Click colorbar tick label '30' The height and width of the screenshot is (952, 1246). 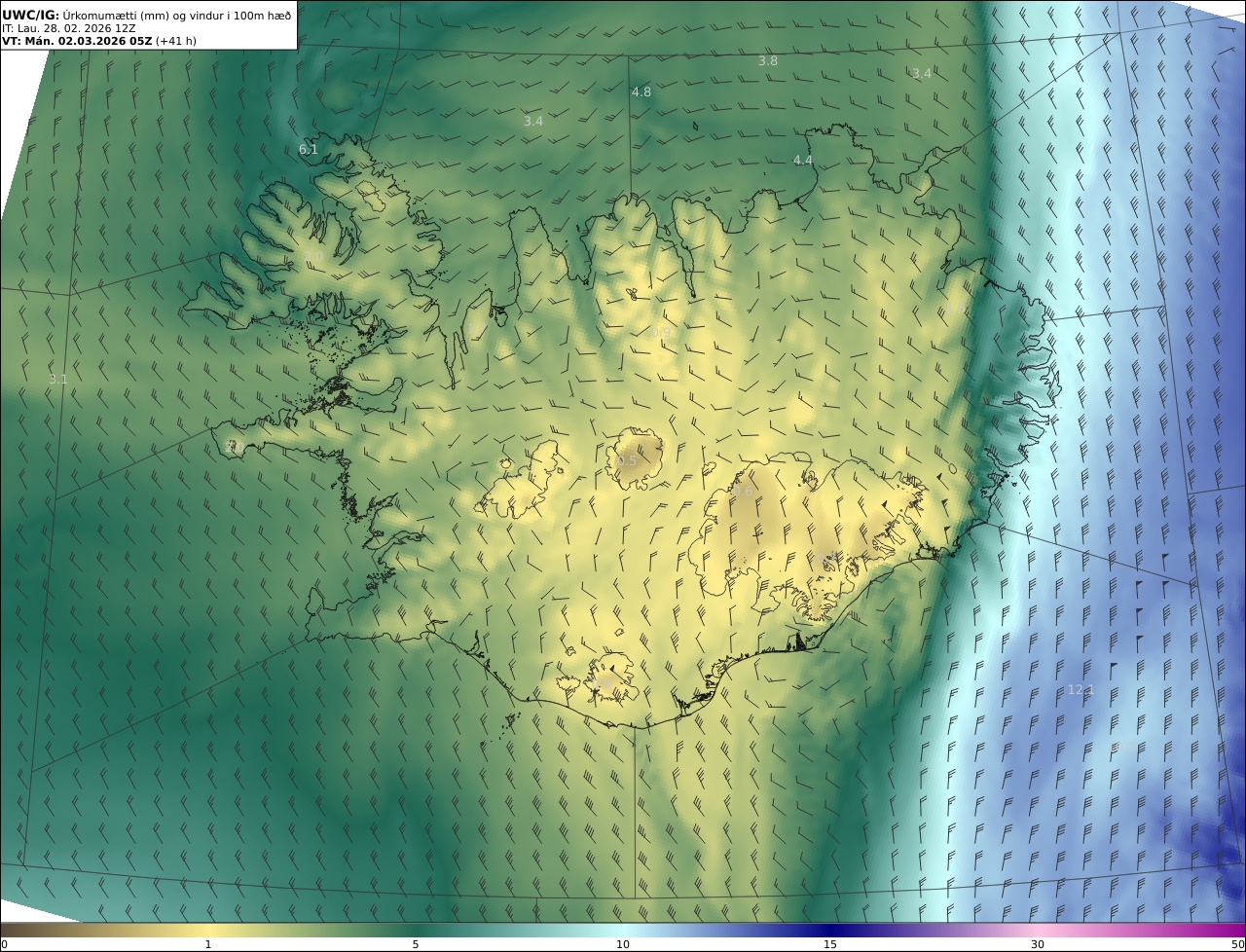pyautogui.click(x=1038, y=944)
